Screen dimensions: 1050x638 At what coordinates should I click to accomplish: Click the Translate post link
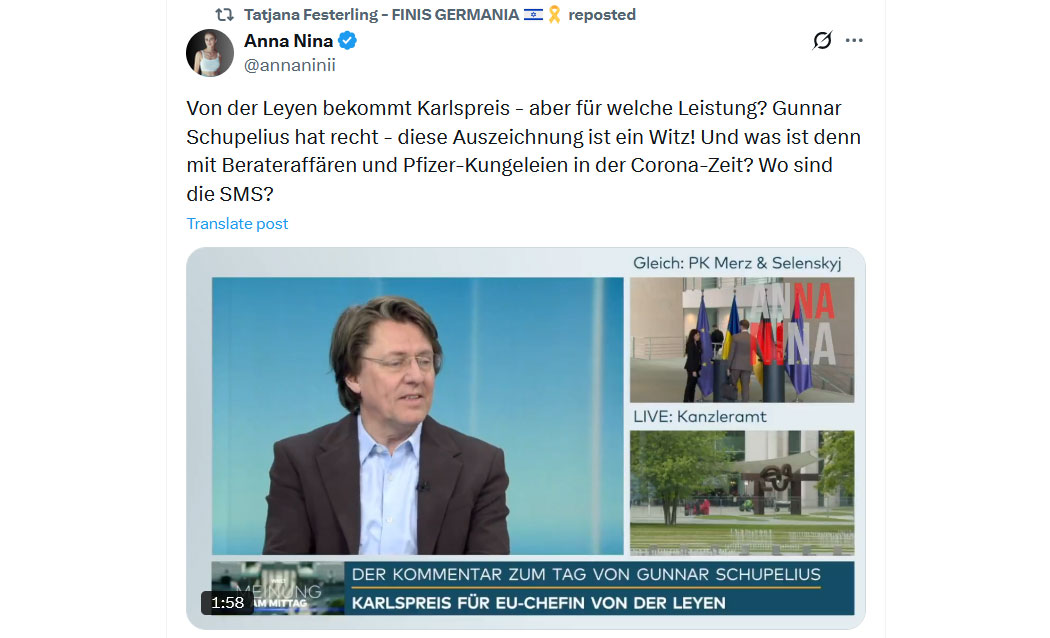click(237, 224)
